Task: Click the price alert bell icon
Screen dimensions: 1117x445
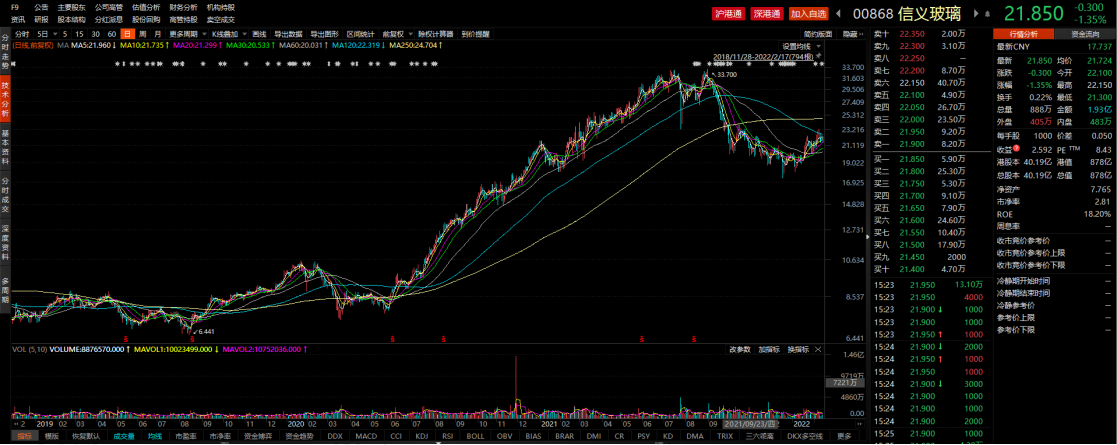Action: [x=989, y=14]
